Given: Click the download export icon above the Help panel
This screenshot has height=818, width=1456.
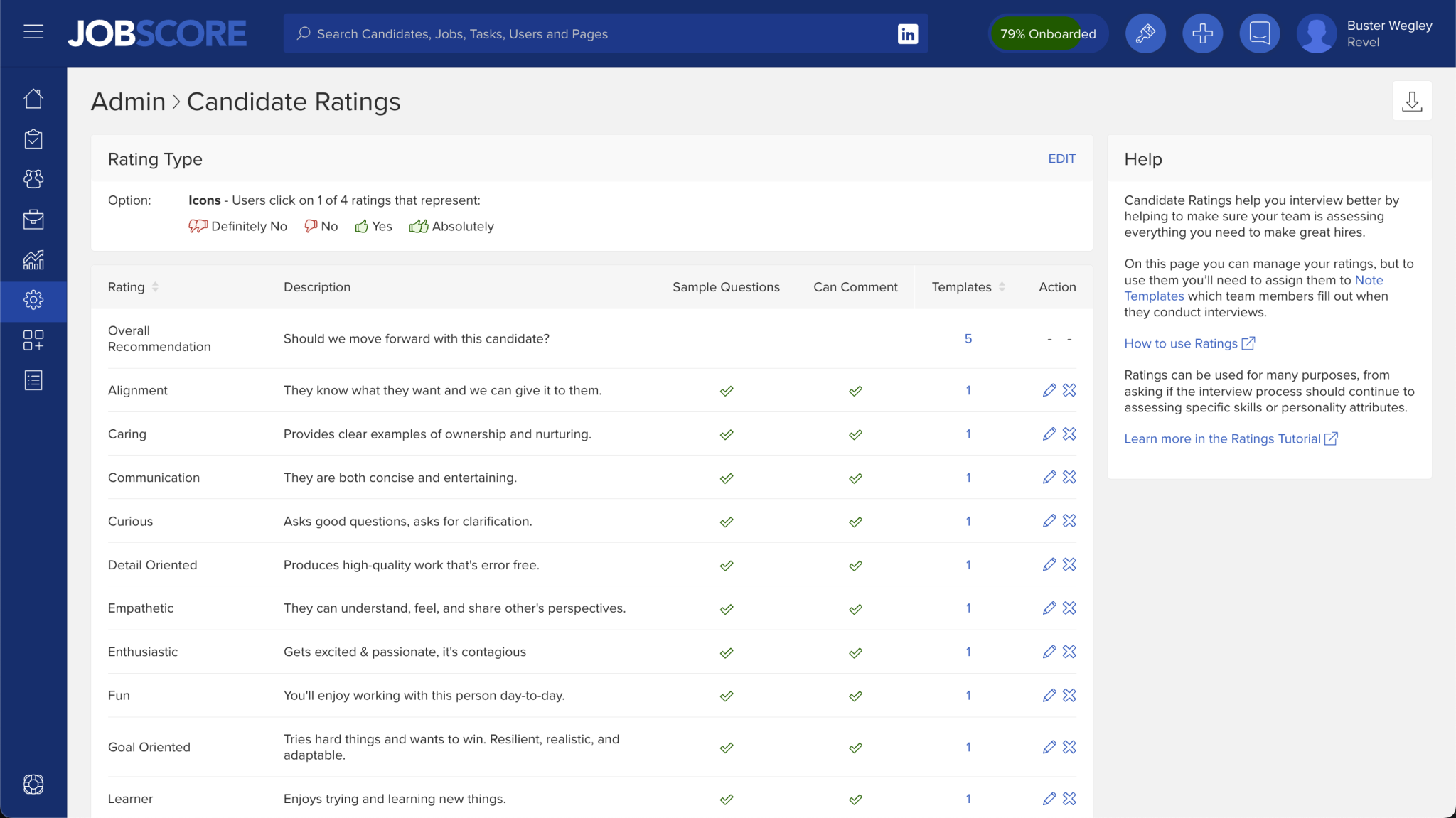Looking at the screenshot, I should 1412,100.
